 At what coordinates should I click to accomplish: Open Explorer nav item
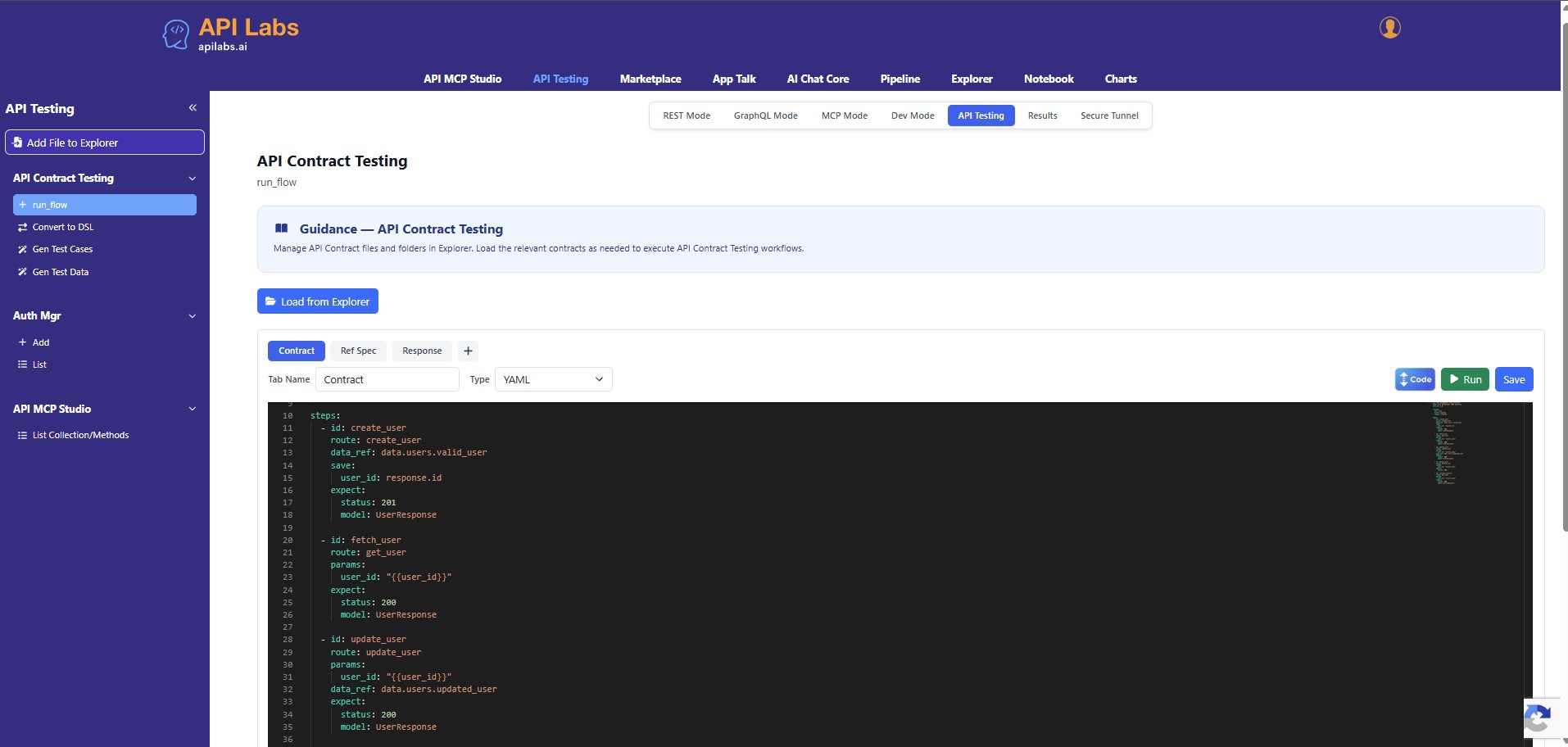click(x=972, y=79)
